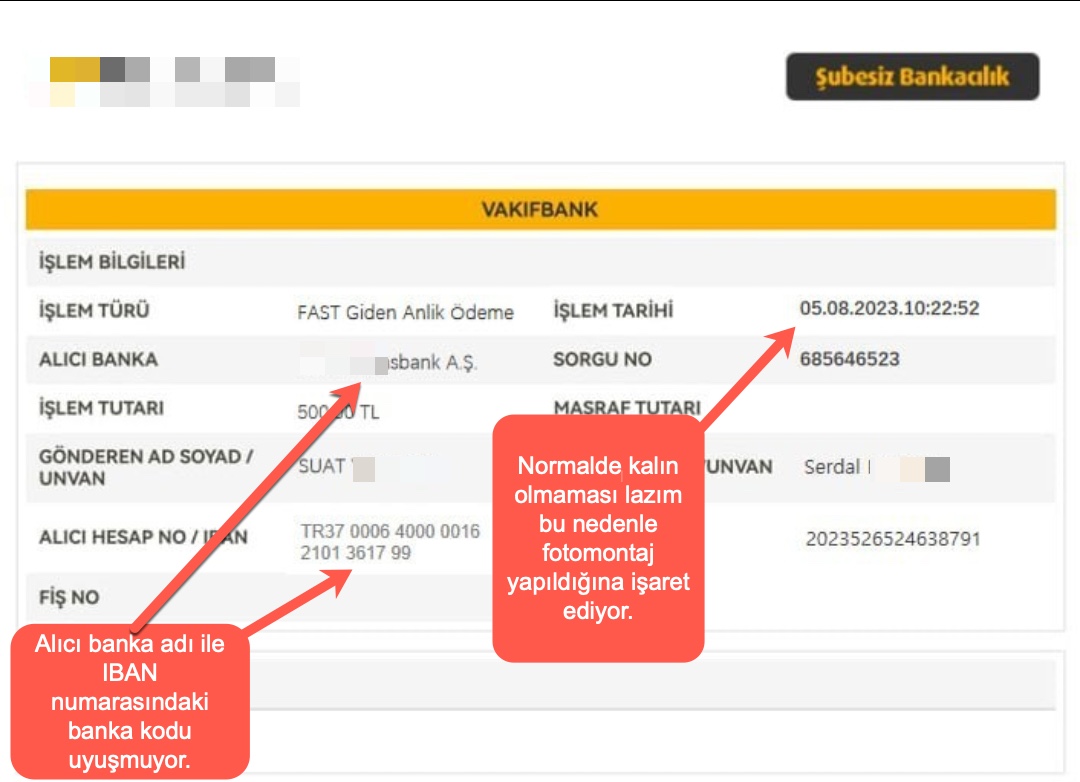
Task: Click the SORGU NO label
Action: [x=602, y=359]
